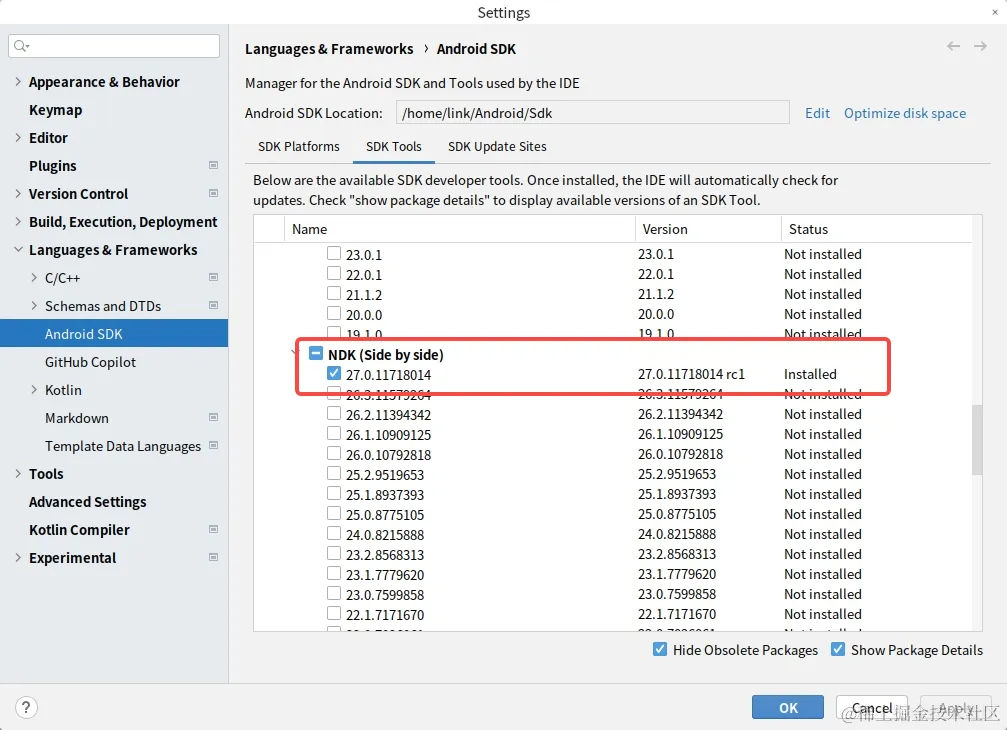The width and height of the screenshot is (1007, 730).
Task: Switch to the SDK Platforms tab
Action: pos(299,146)
